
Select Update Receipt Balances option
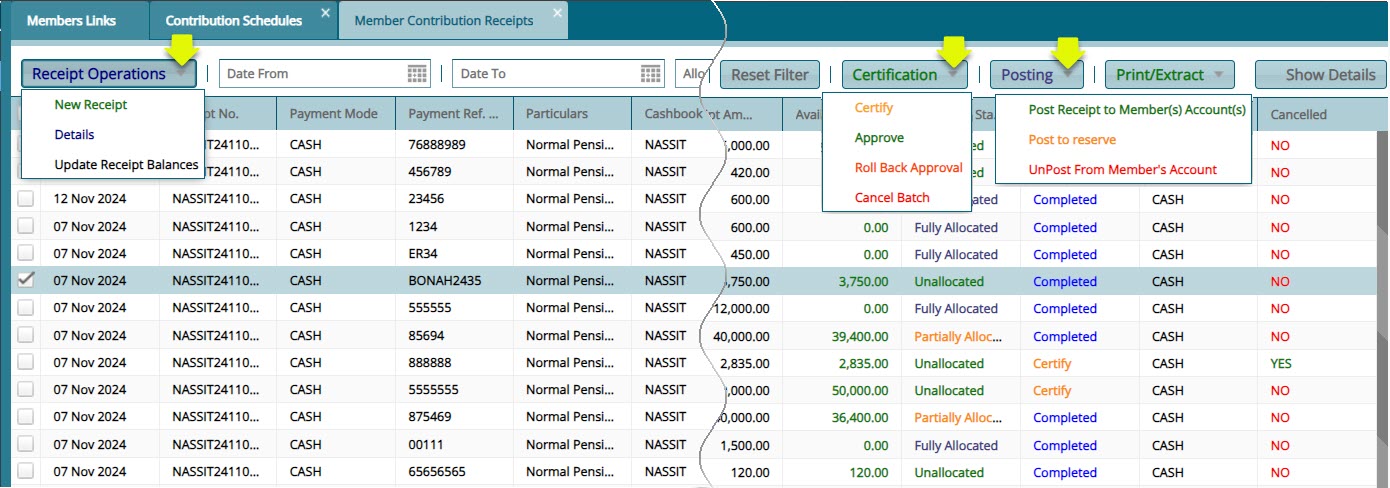(x=126, y=165)
